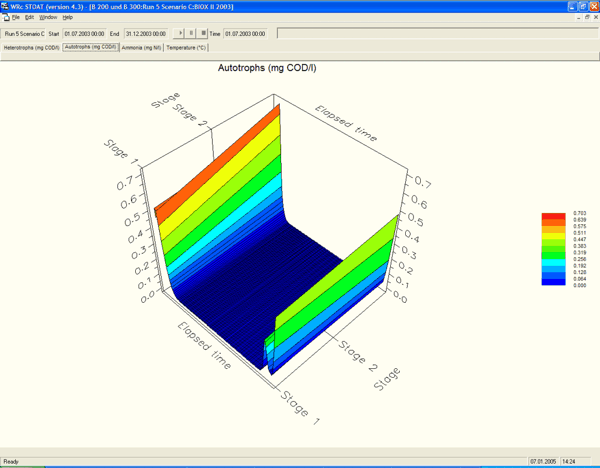Open the Help menu
This screenshot has width=600, height=468.
pos(68,18)
